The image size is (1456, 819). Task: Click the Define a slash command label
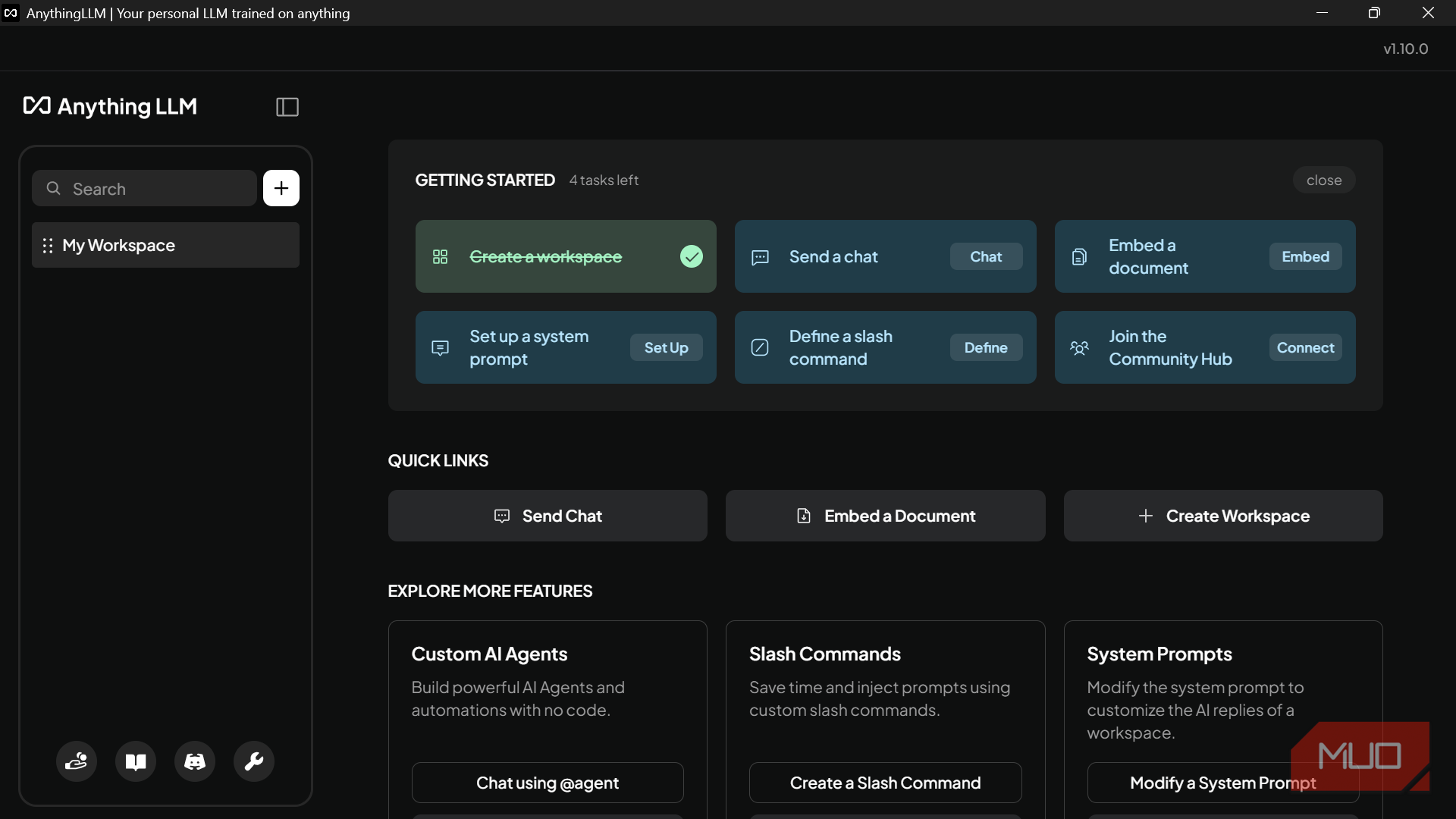[x=840, y=347]
